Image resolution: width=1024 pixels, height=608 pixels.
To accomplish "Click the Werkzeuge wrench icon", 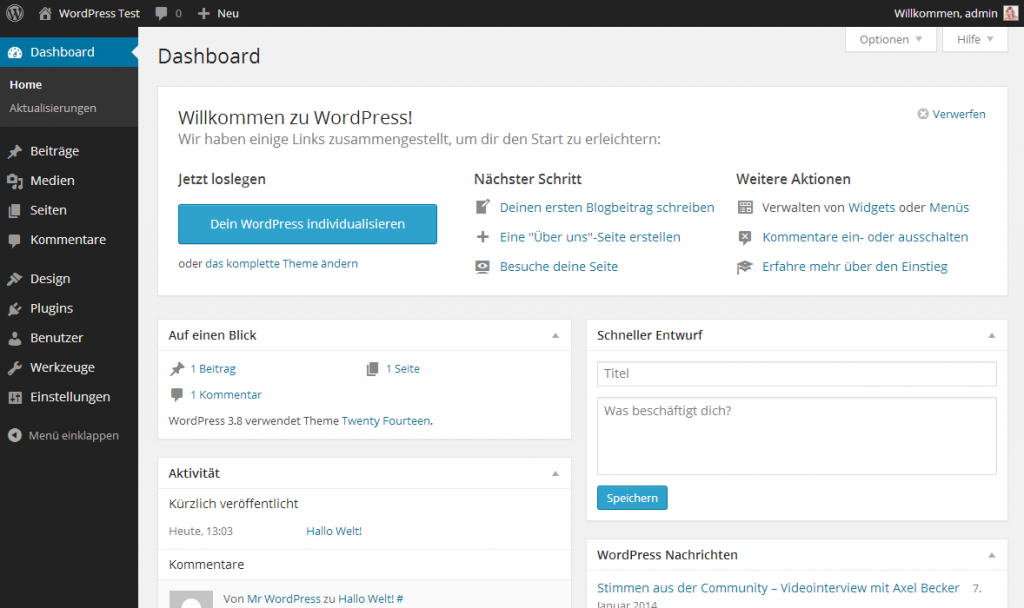I will (x=15, y=367).
